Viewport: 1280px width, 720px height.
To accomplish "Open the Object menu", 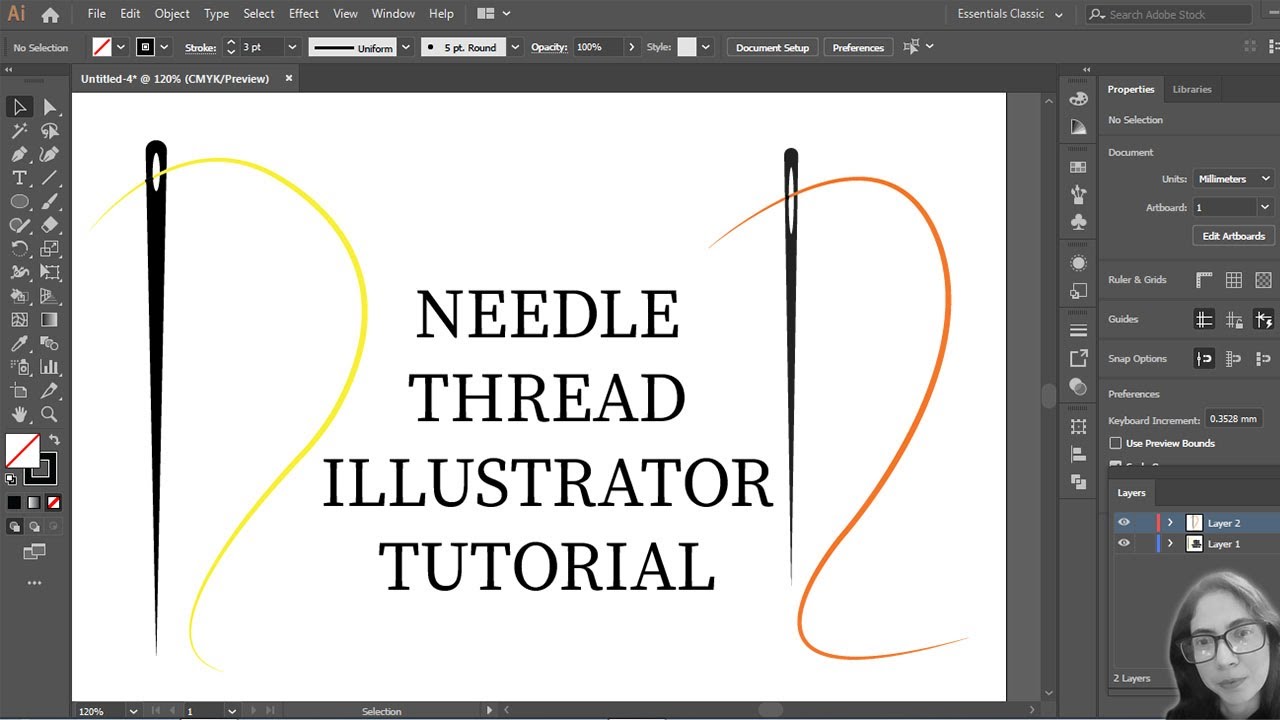I will pyautogui.click(x=172, y=14).
